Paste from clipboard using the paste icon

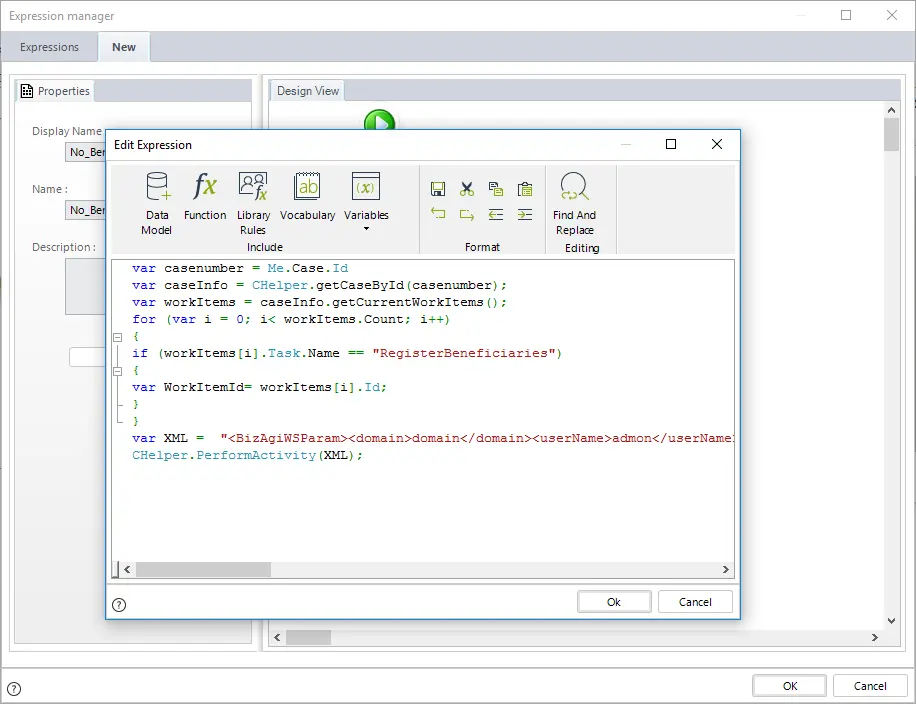point(525,189)
